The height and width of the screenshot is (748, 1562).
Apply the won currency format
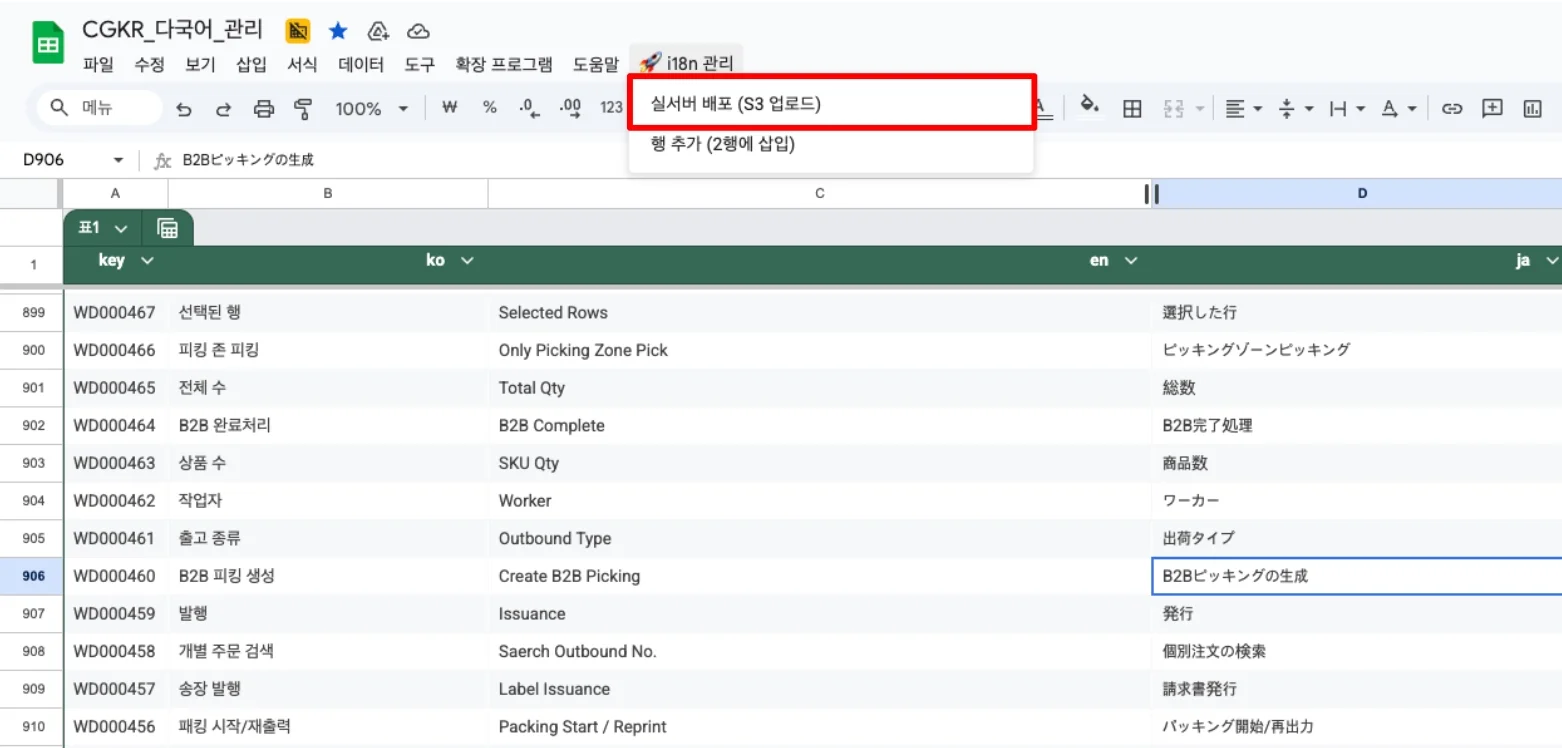pos(449,108)
